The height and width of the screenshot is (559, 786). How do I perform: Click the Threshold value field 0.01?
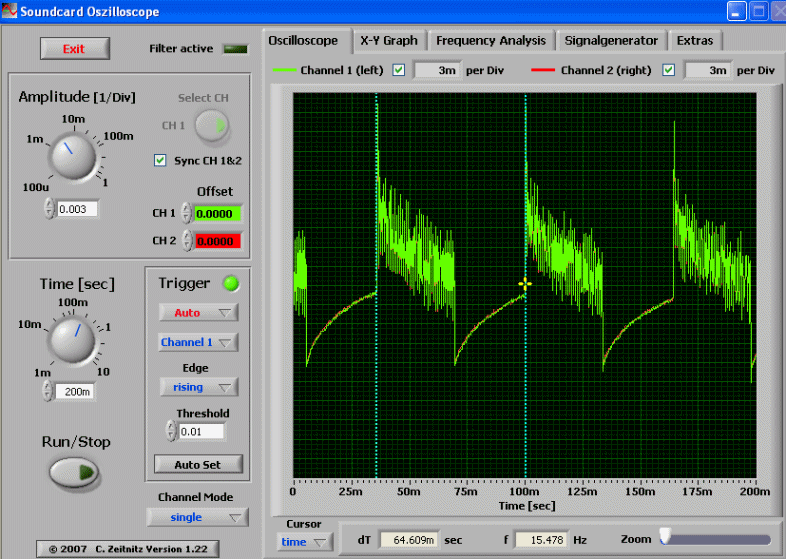(x=201, y=432)
